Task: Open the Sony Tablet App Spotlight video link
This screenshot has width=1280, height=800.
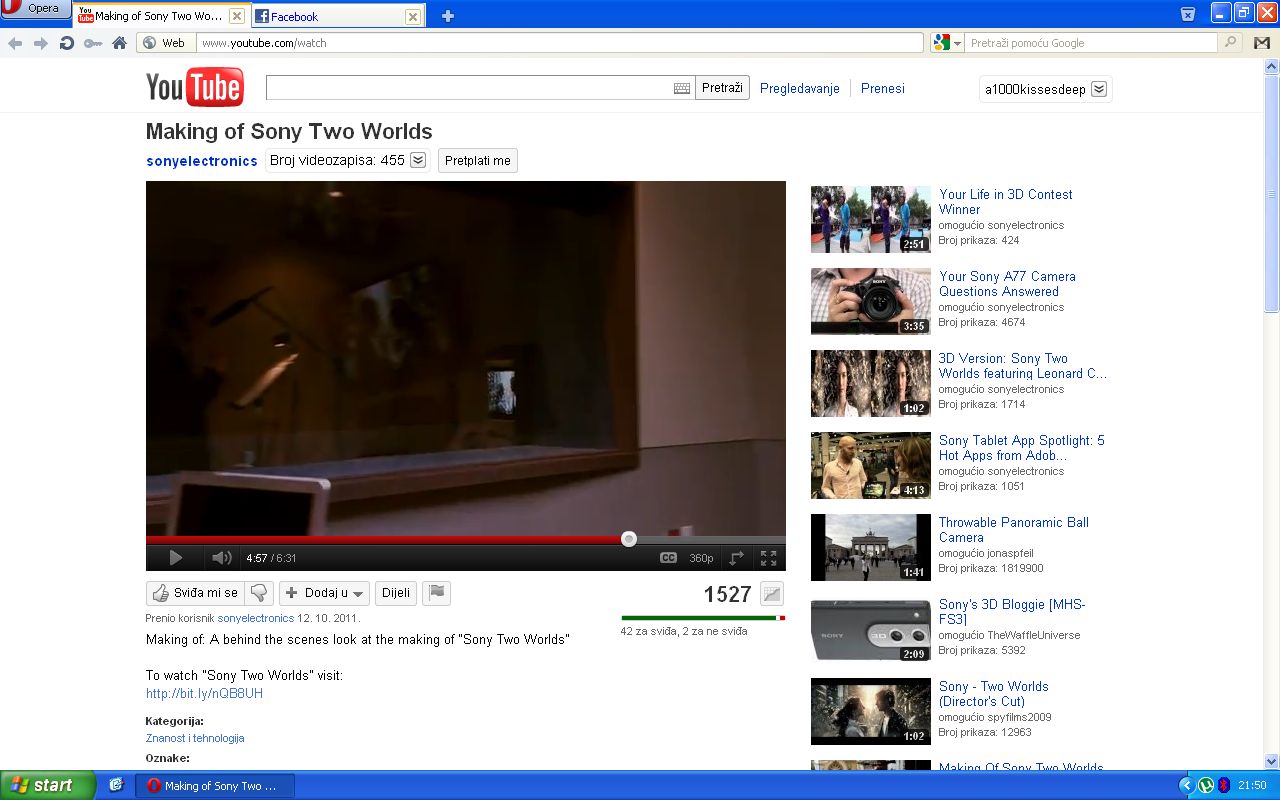Action: pos(1022,448)
